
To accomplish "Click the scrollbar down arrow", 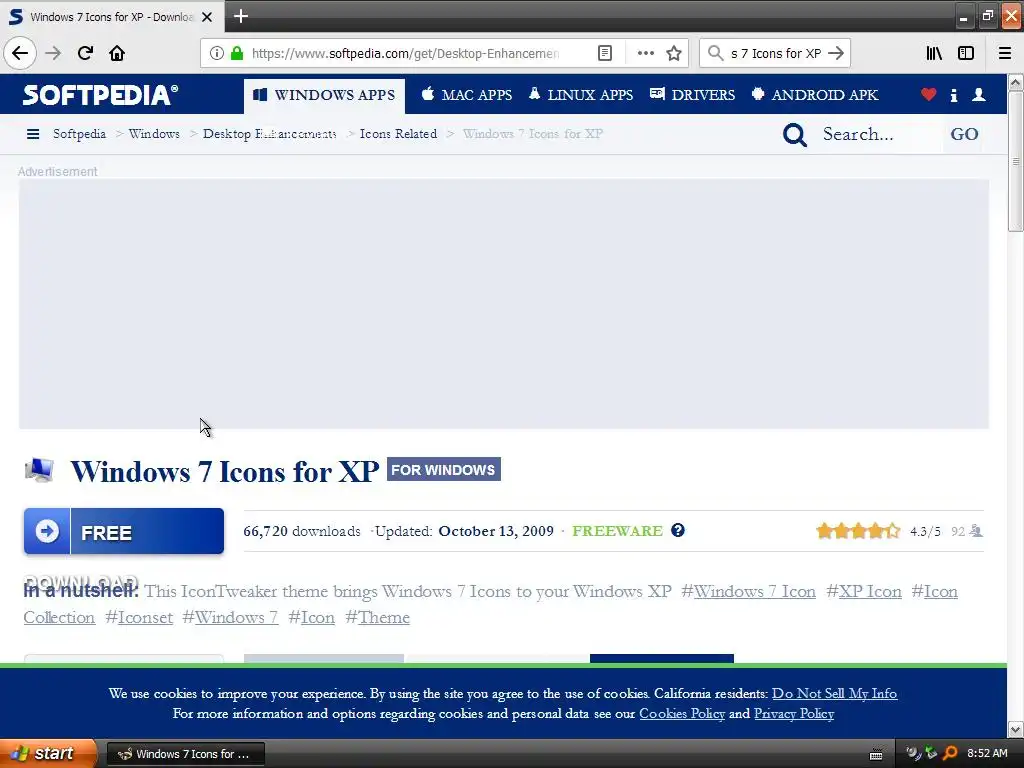I will pyautogui.click(x=1015, y=729).
